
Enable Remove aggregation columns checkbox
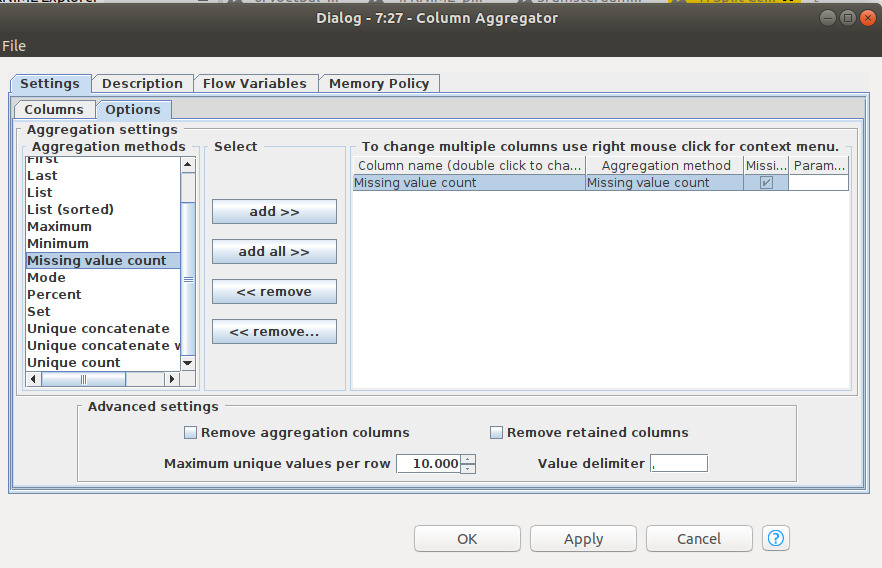point(190,433)
